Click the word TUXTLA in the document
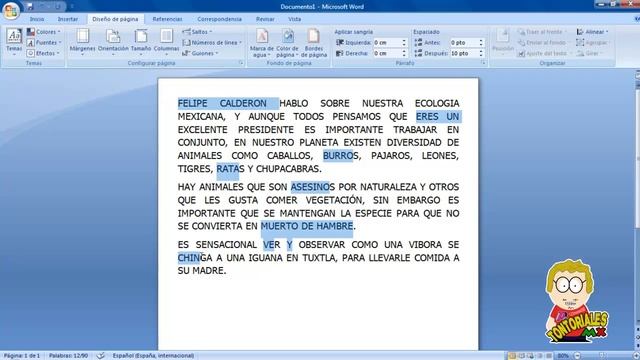 coord(319,258)
